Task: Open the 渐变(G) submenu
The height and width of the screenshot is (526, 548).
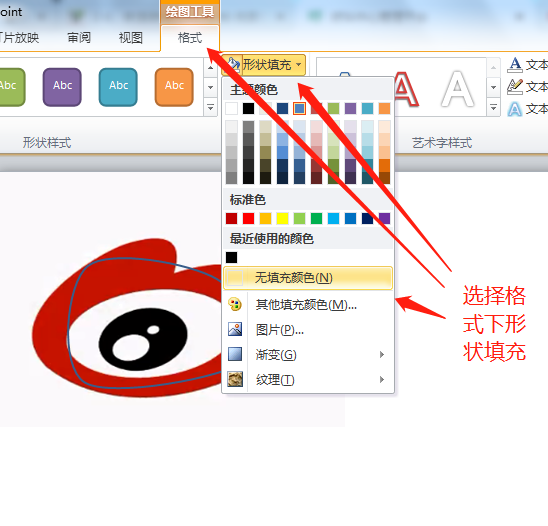Action: (308, 355)
